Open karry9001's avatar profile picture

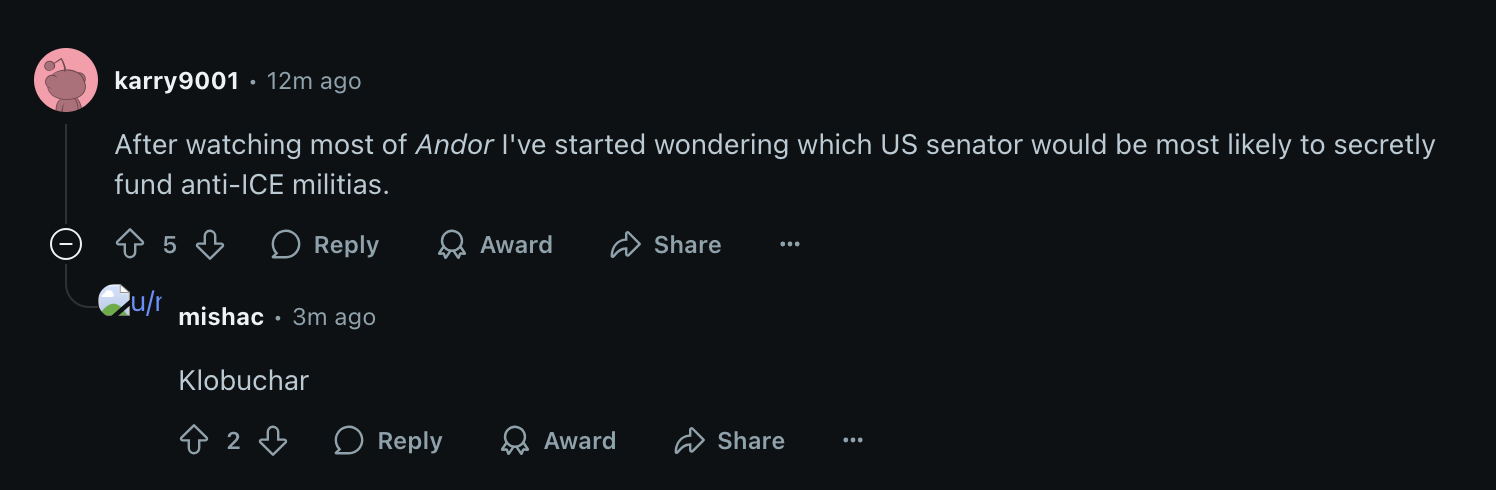point(66,80)
